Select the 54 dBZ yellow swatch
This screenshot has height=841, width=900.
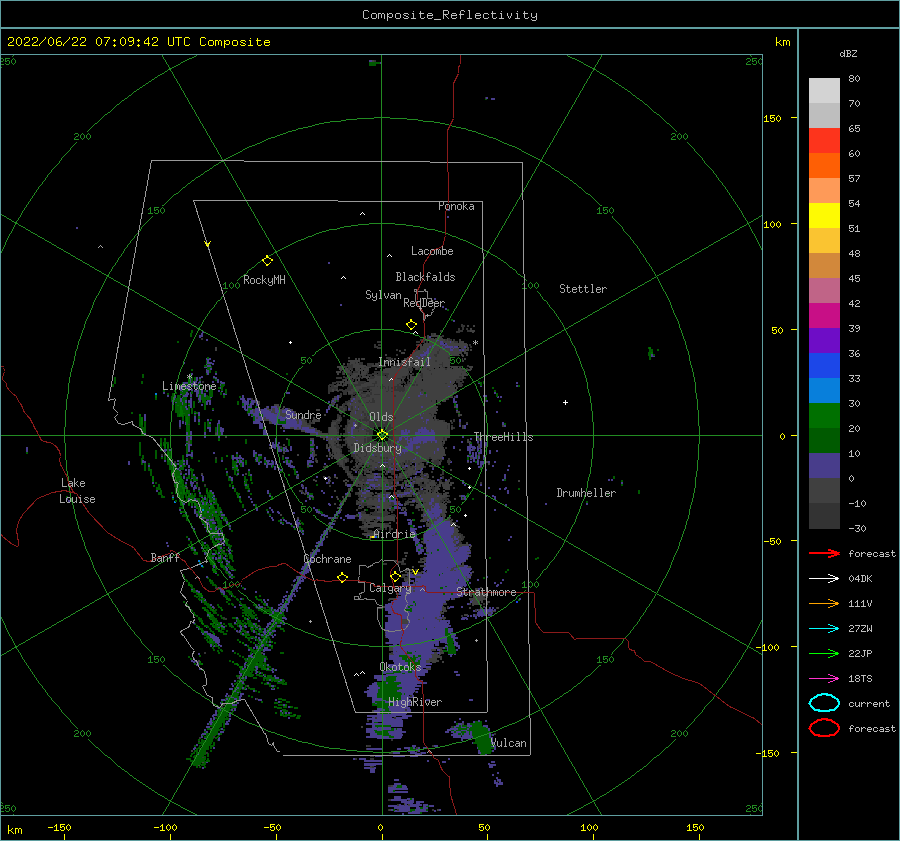[x=824, y=216]
